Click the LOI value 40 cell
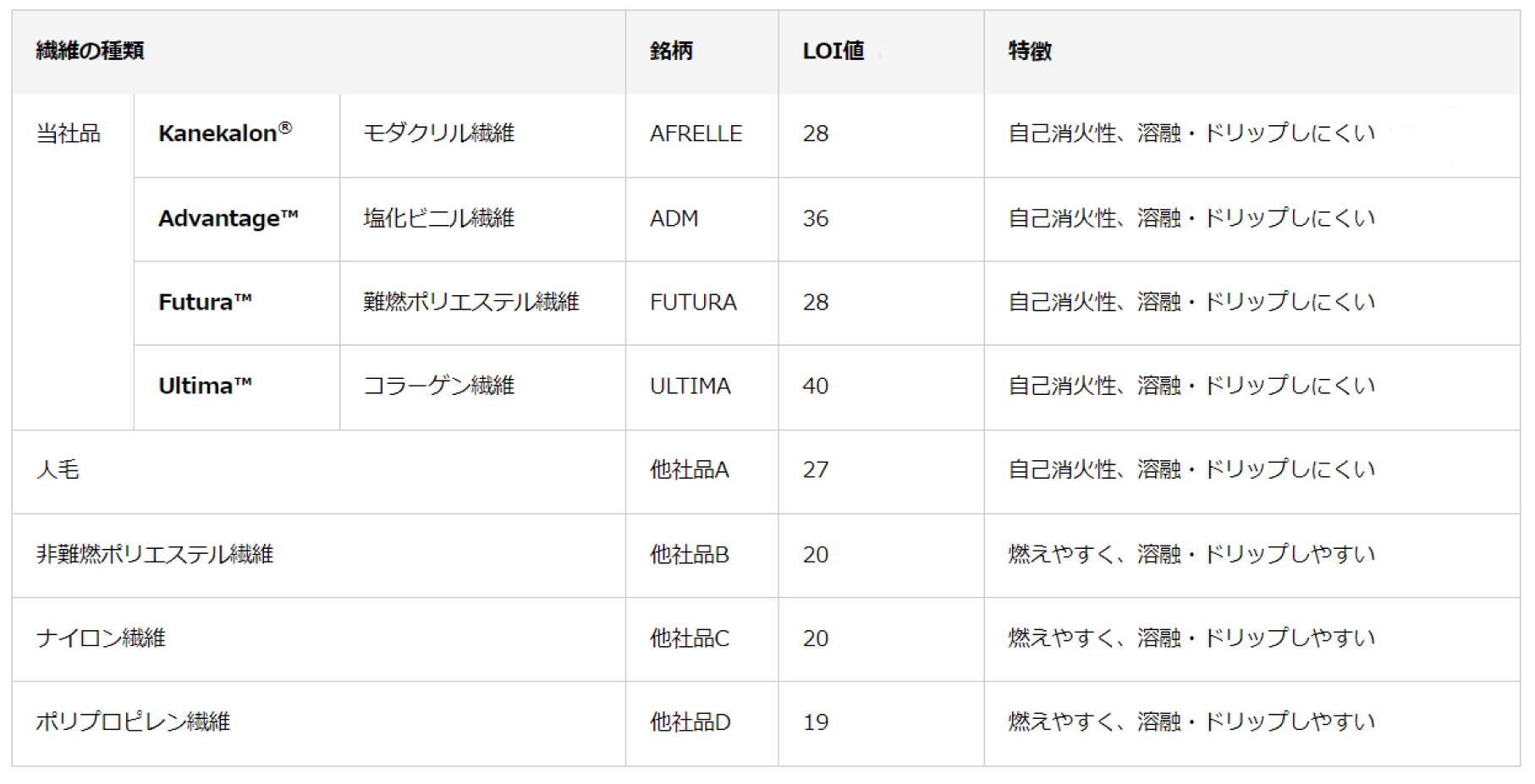The width and height of the screenshot is (1535, 784). (x=816, y=386)
